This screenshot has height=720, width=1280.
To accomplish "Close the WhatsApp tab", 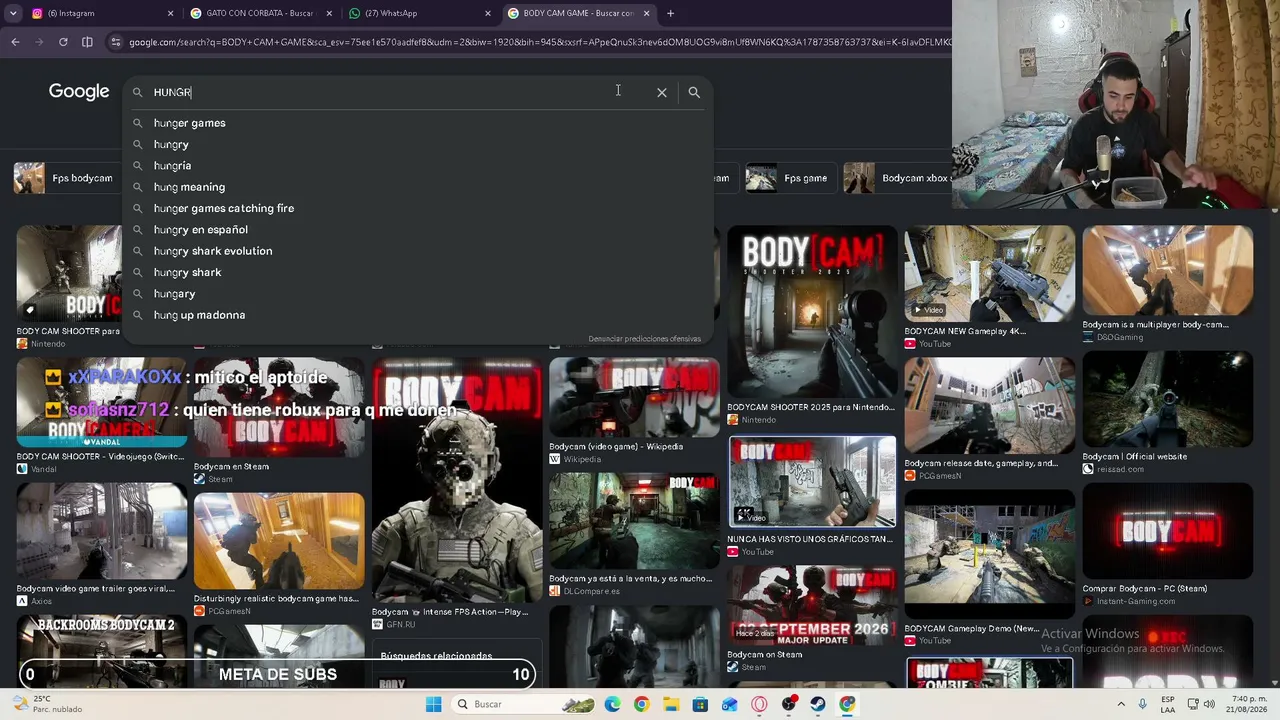I will (488, 13).
